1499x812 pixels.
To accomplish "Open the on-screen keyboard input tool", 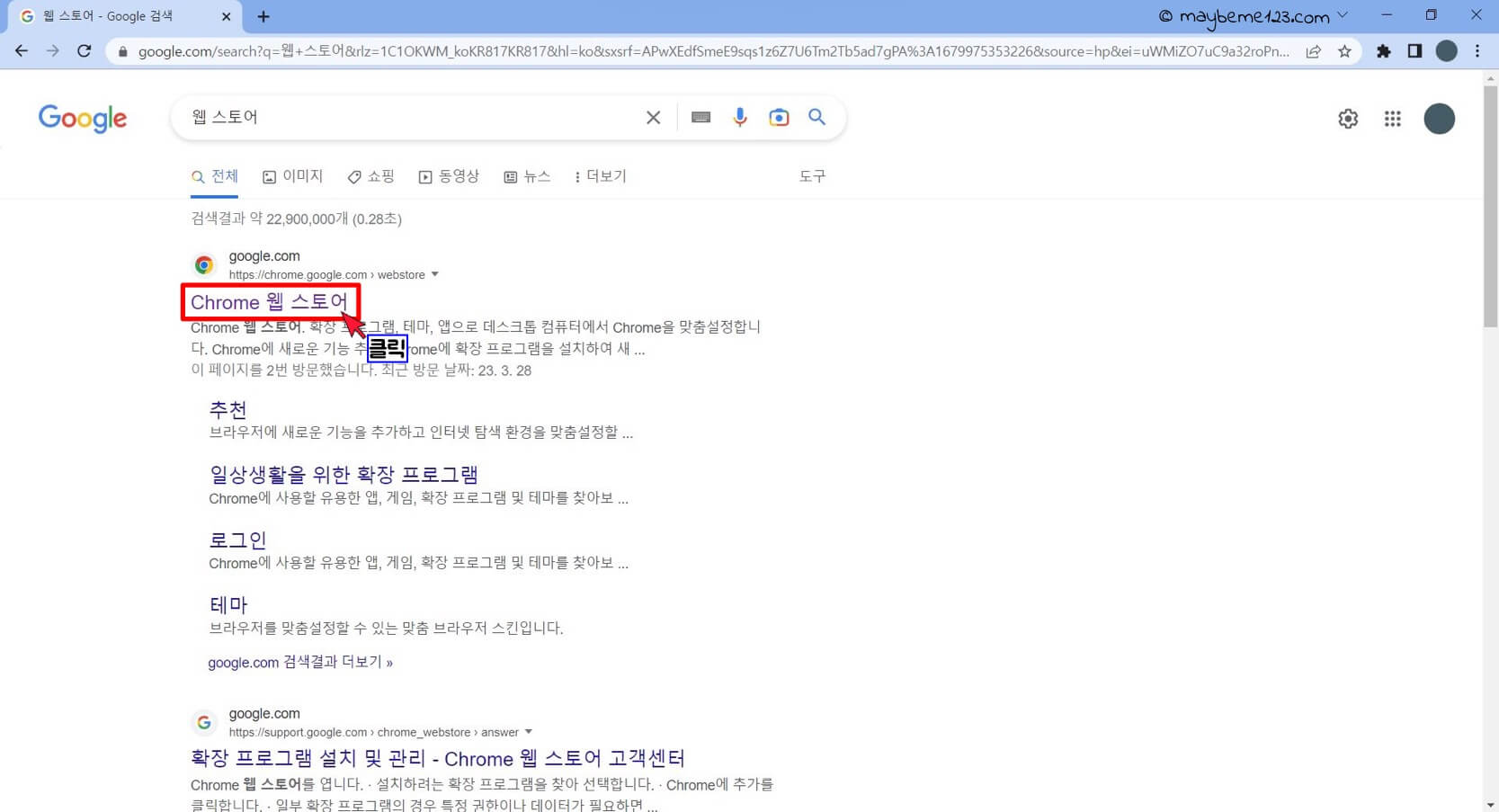I will pos(701,117).
